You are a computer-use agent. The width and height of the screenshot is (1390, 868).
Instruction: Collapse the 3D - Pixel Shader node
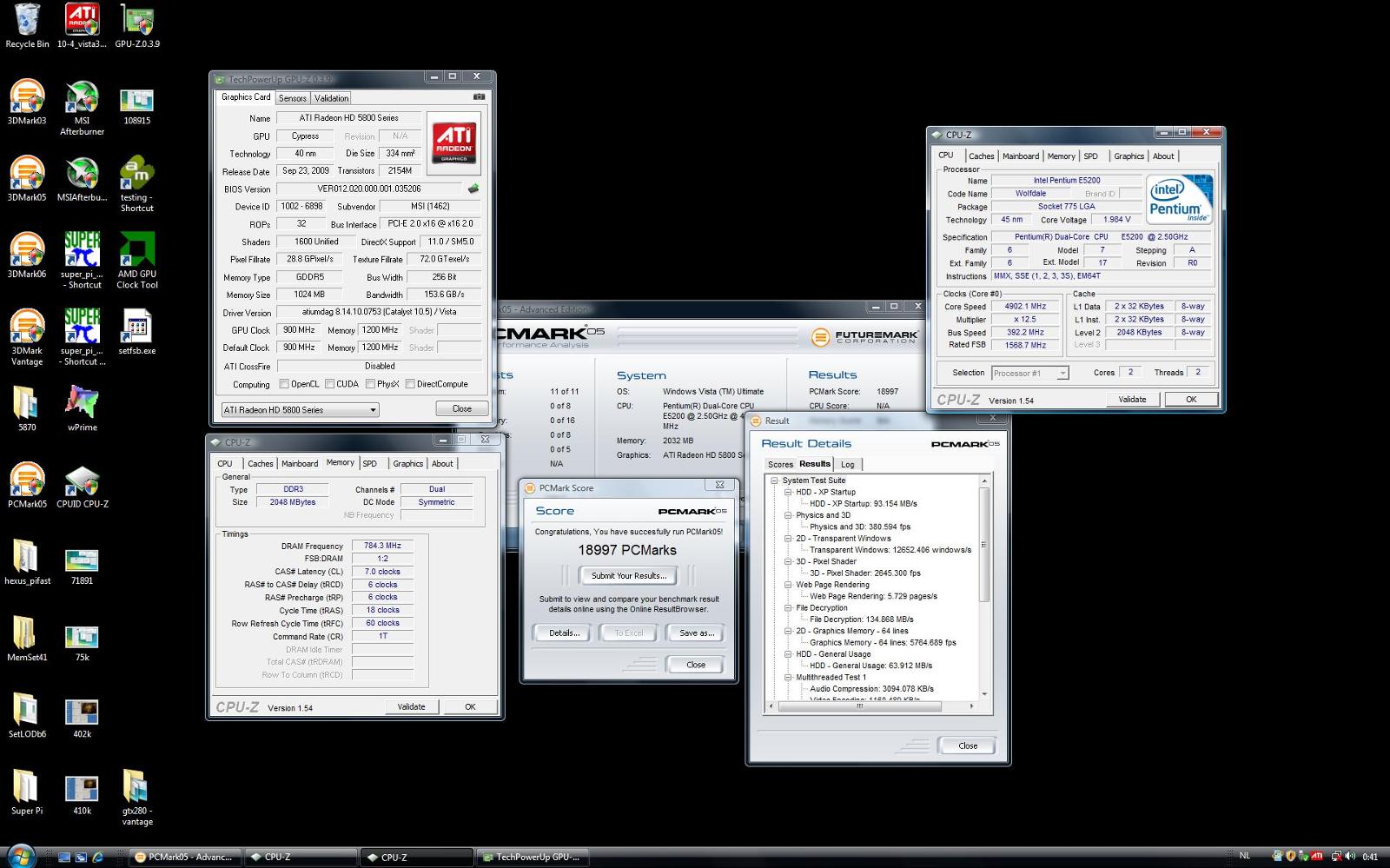(x=788, y=561)
